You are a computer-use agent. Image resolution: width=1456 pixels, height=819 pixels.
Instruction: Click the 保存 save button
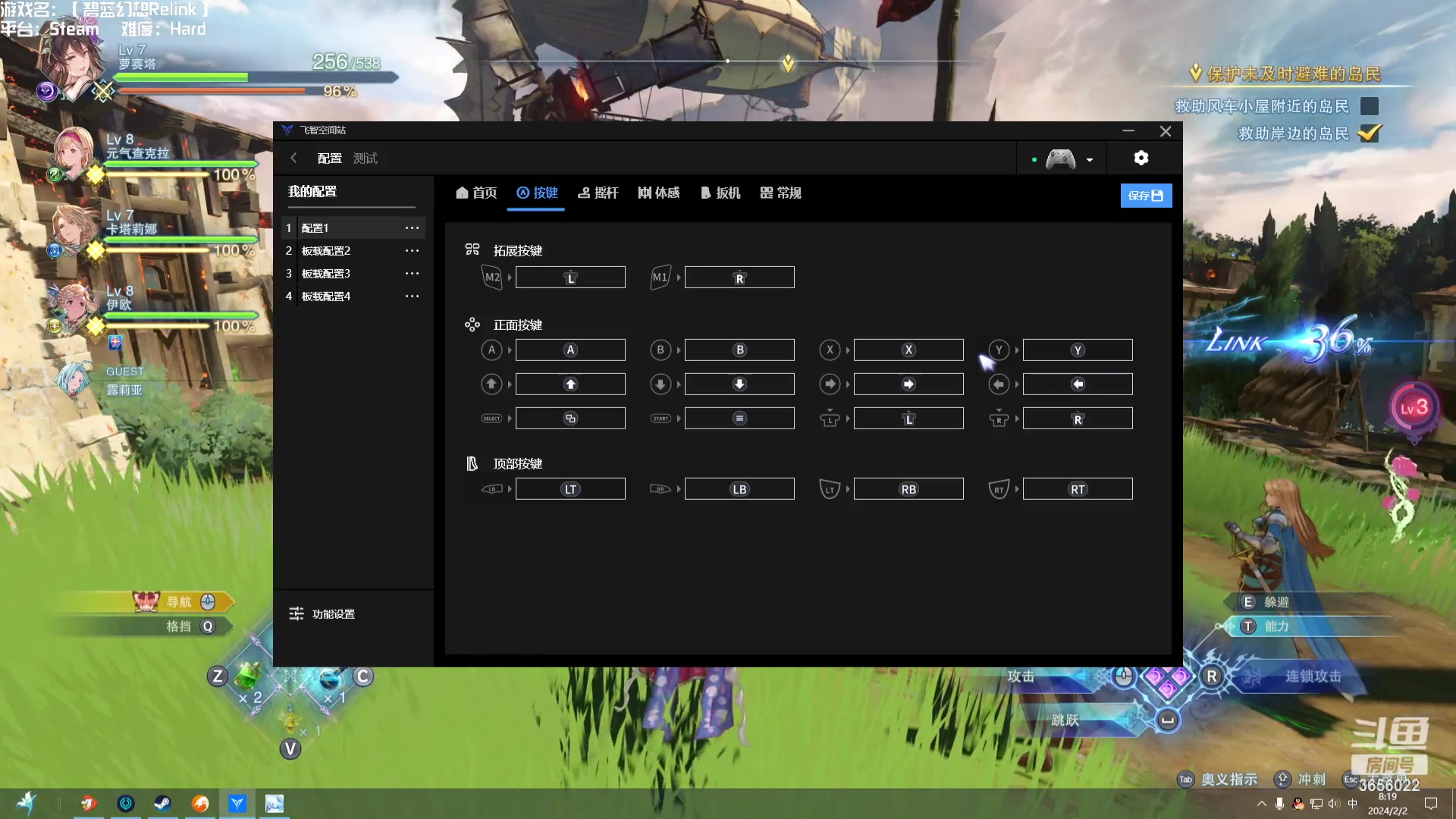click(1146, 196)
